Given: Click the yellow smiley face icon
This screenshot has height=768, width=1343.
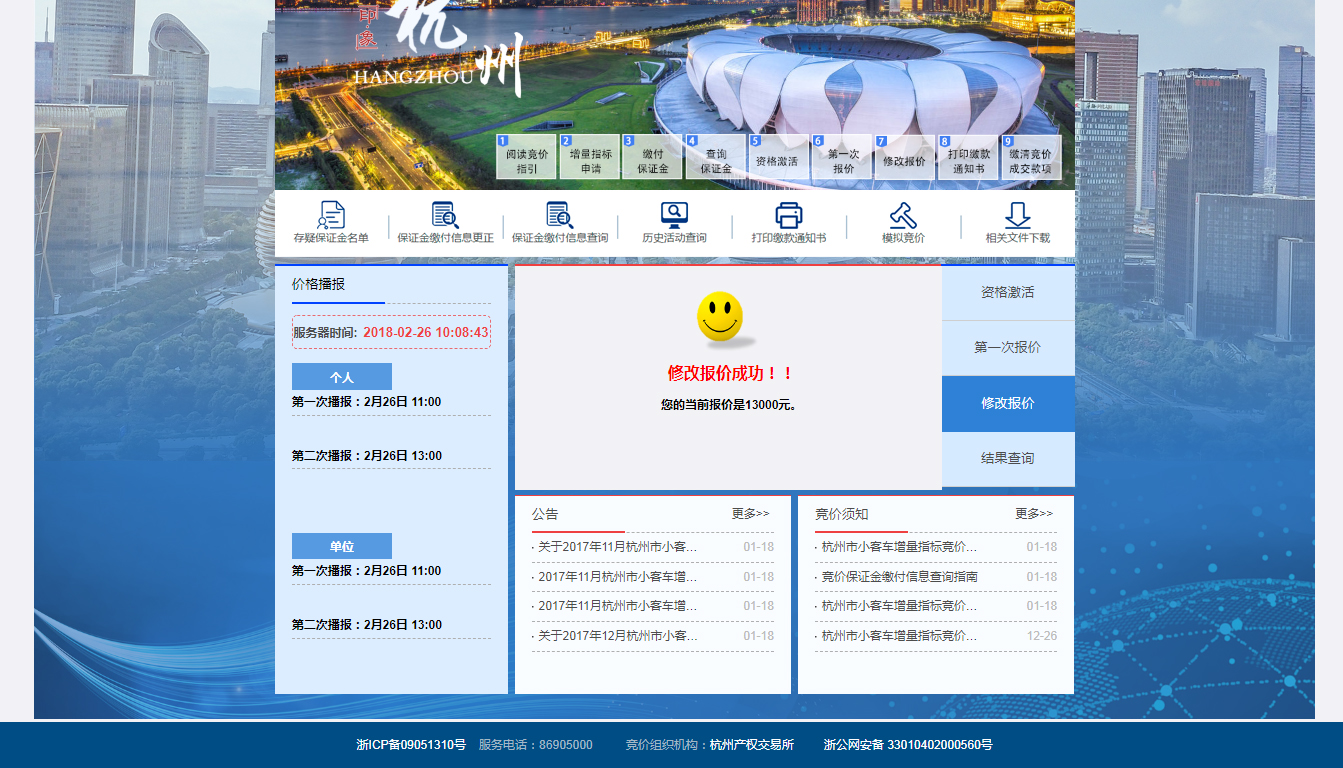Looking at the screenshot, I should (x=720, y=316).
